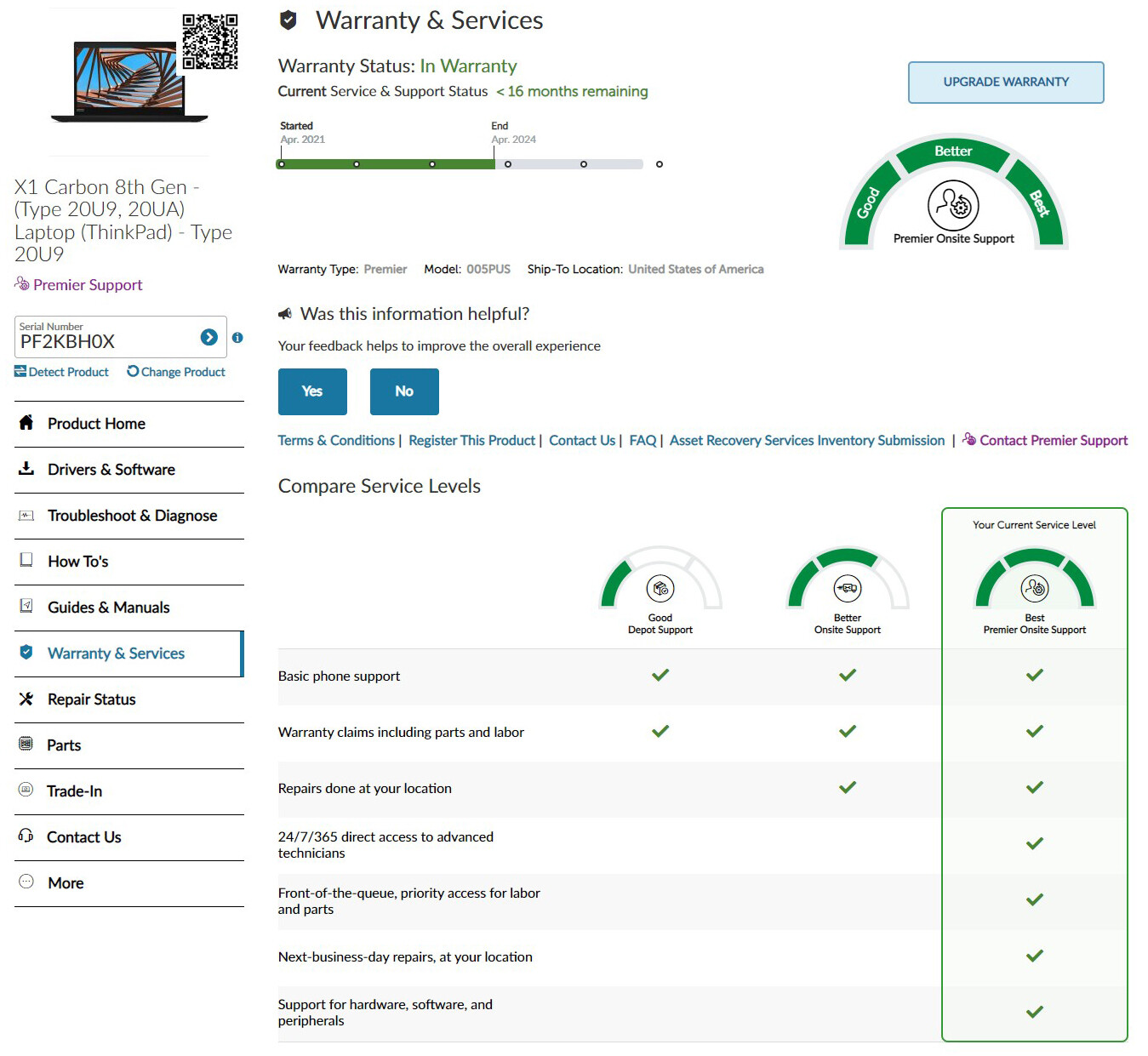Click the QR code image
This screenshot has height=1056, width=1148.
click(x=209, y=42)
